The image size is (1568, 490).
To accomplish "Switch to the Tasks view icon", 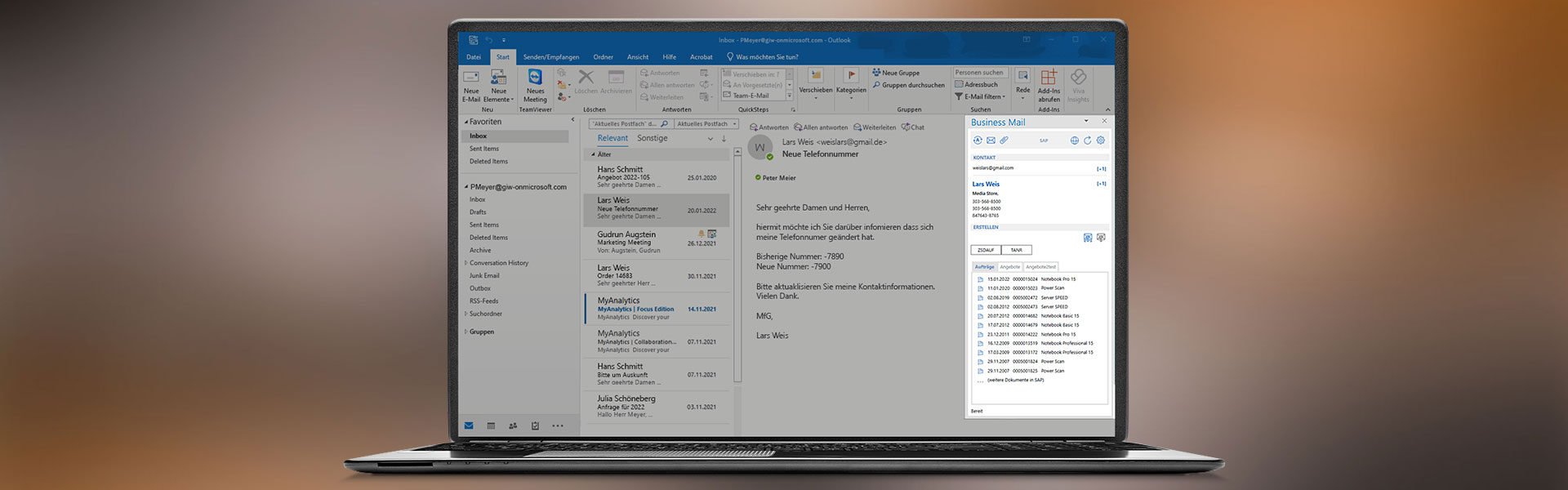I will [x=535, y=425].
